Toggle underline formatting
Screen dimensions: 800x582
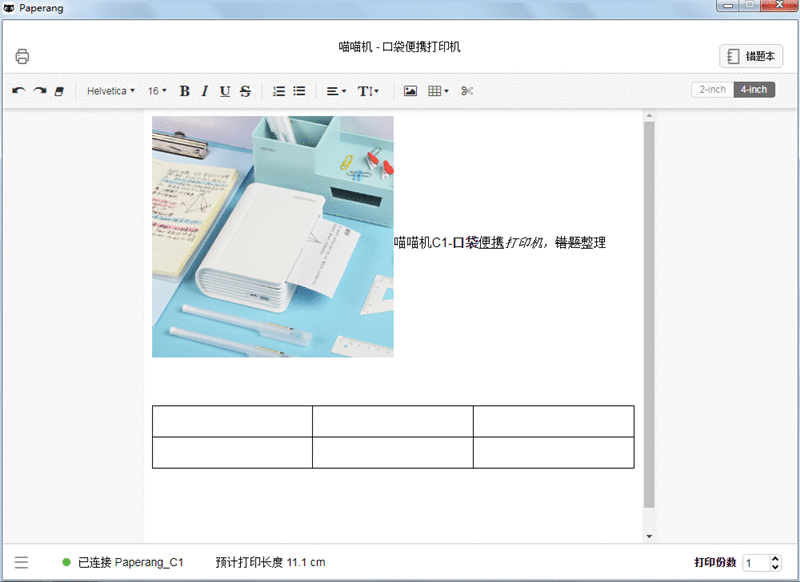point(224,91)
